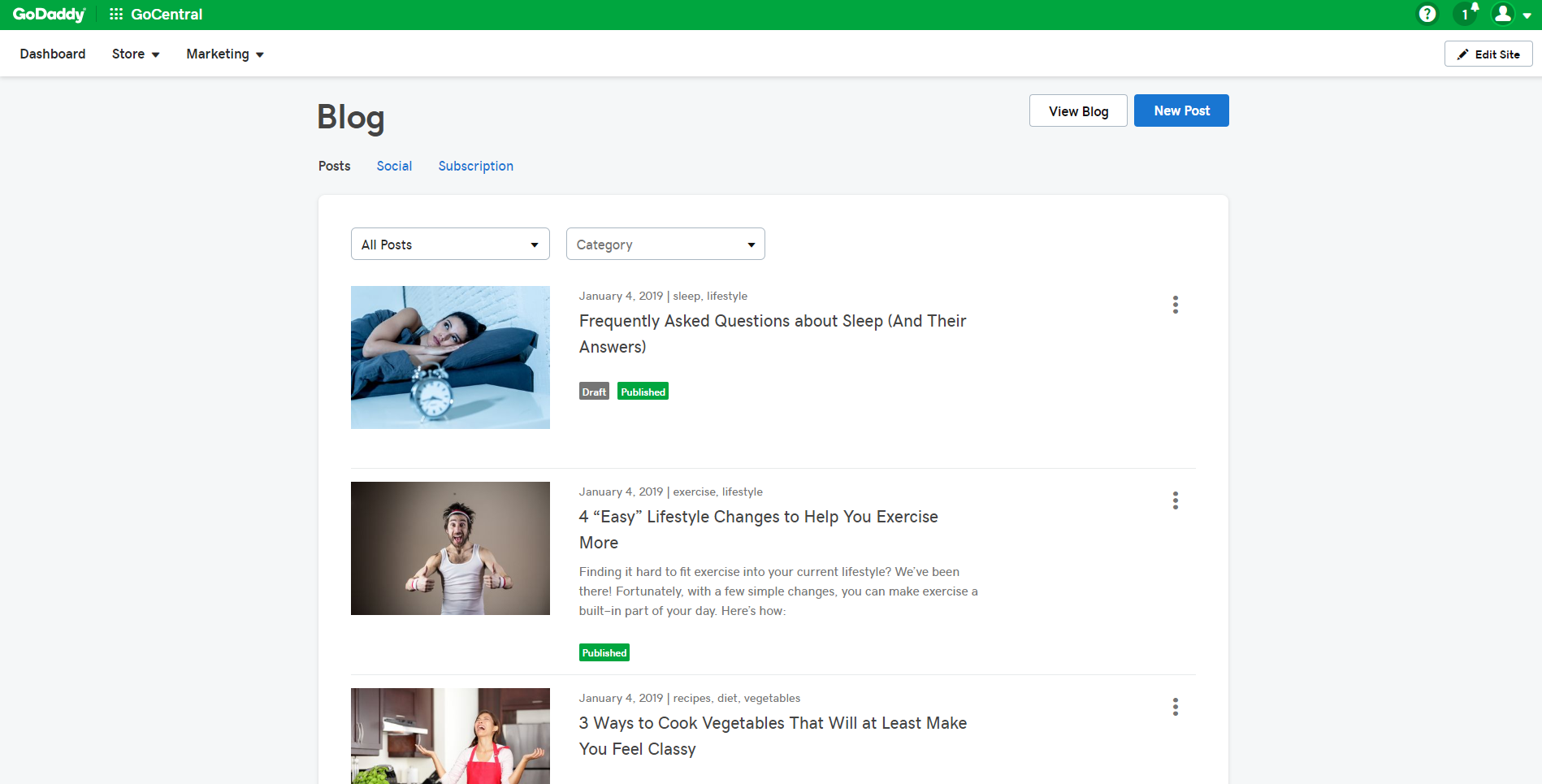Switch to the Posts tab
Viewport: 1542px width, 784px height.
pyautogui.click(x=334, y=166)
